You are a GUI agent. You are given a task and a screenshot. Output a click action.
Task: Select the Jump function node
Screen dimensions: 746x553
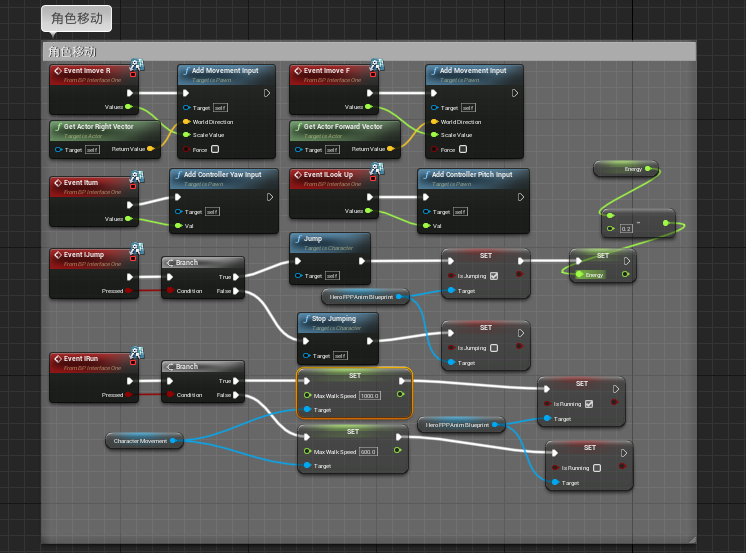330,258
